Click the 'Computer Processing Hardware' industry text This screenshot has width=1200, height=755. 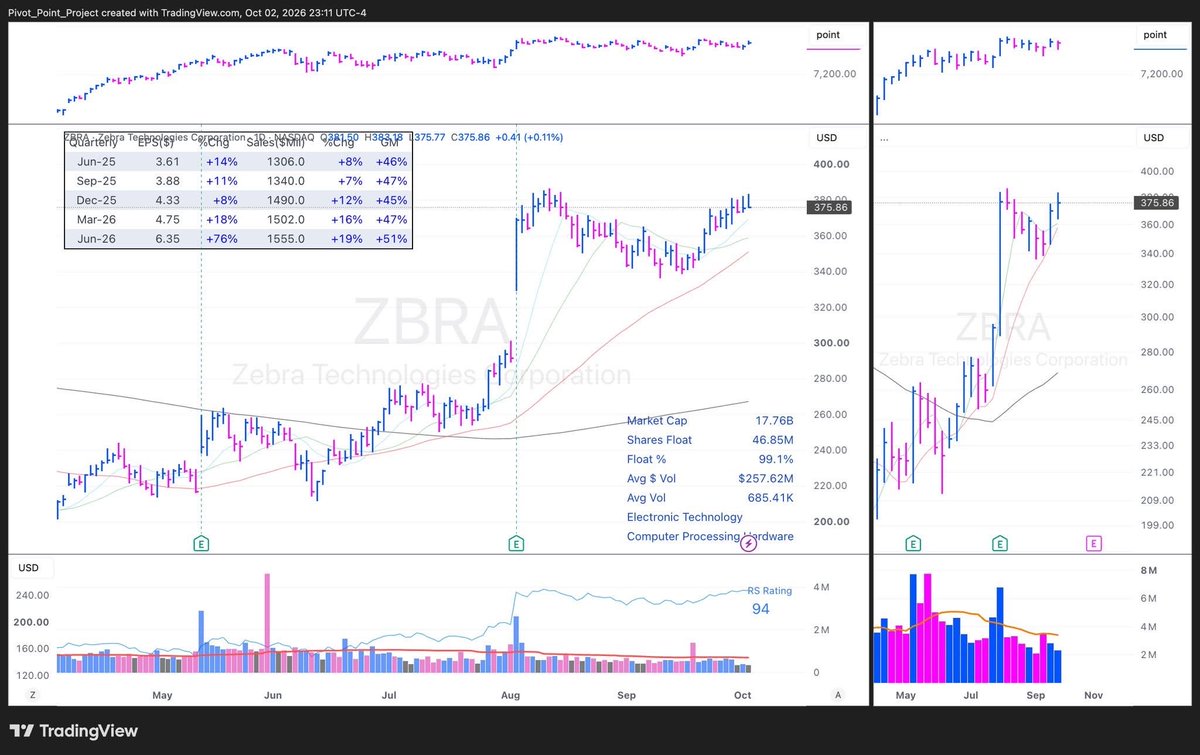(x=710, y=537)
